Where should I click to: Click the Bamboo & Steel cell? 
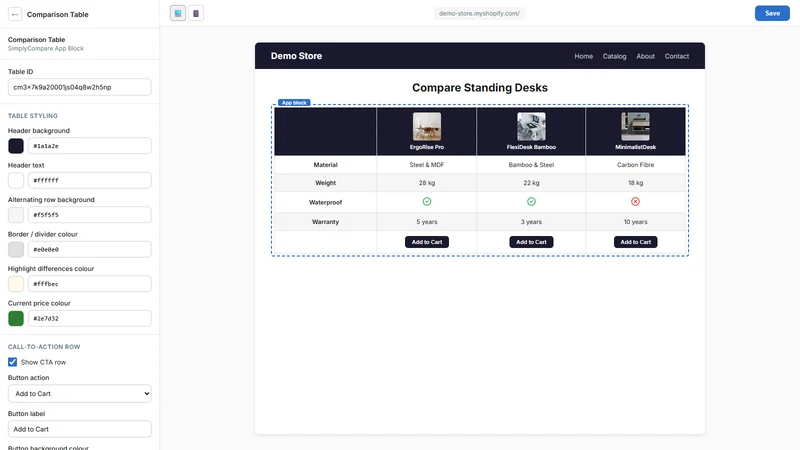[x=531, y=165]
